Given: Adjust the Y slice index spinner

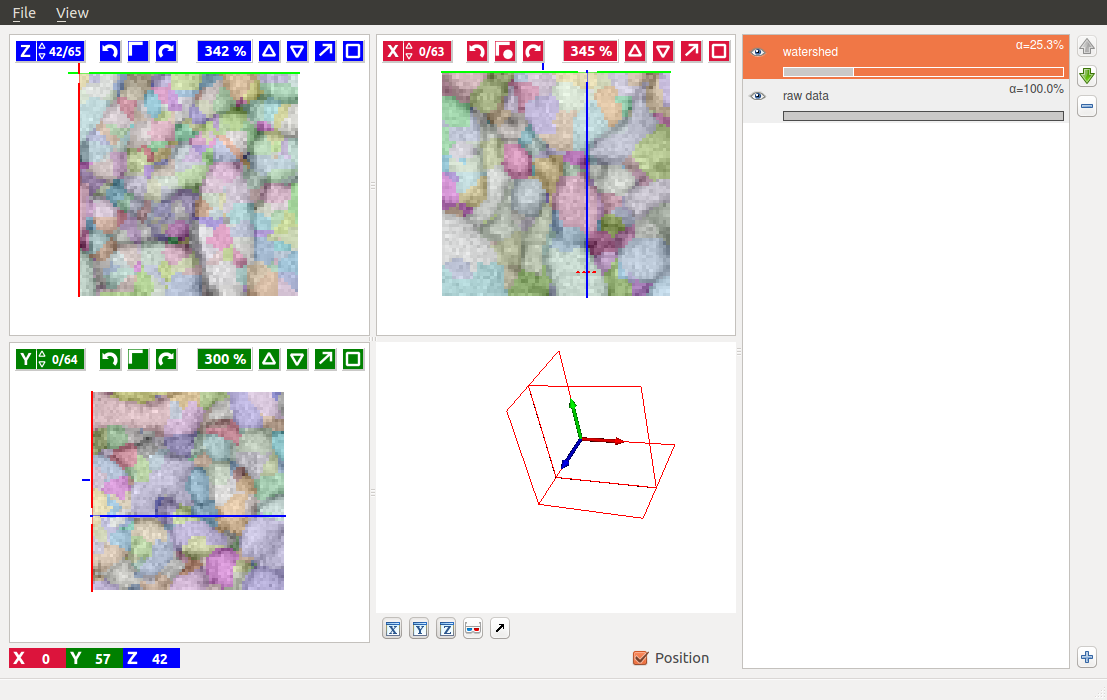Looking at the screenshot, I should click(x=42, y=359).
